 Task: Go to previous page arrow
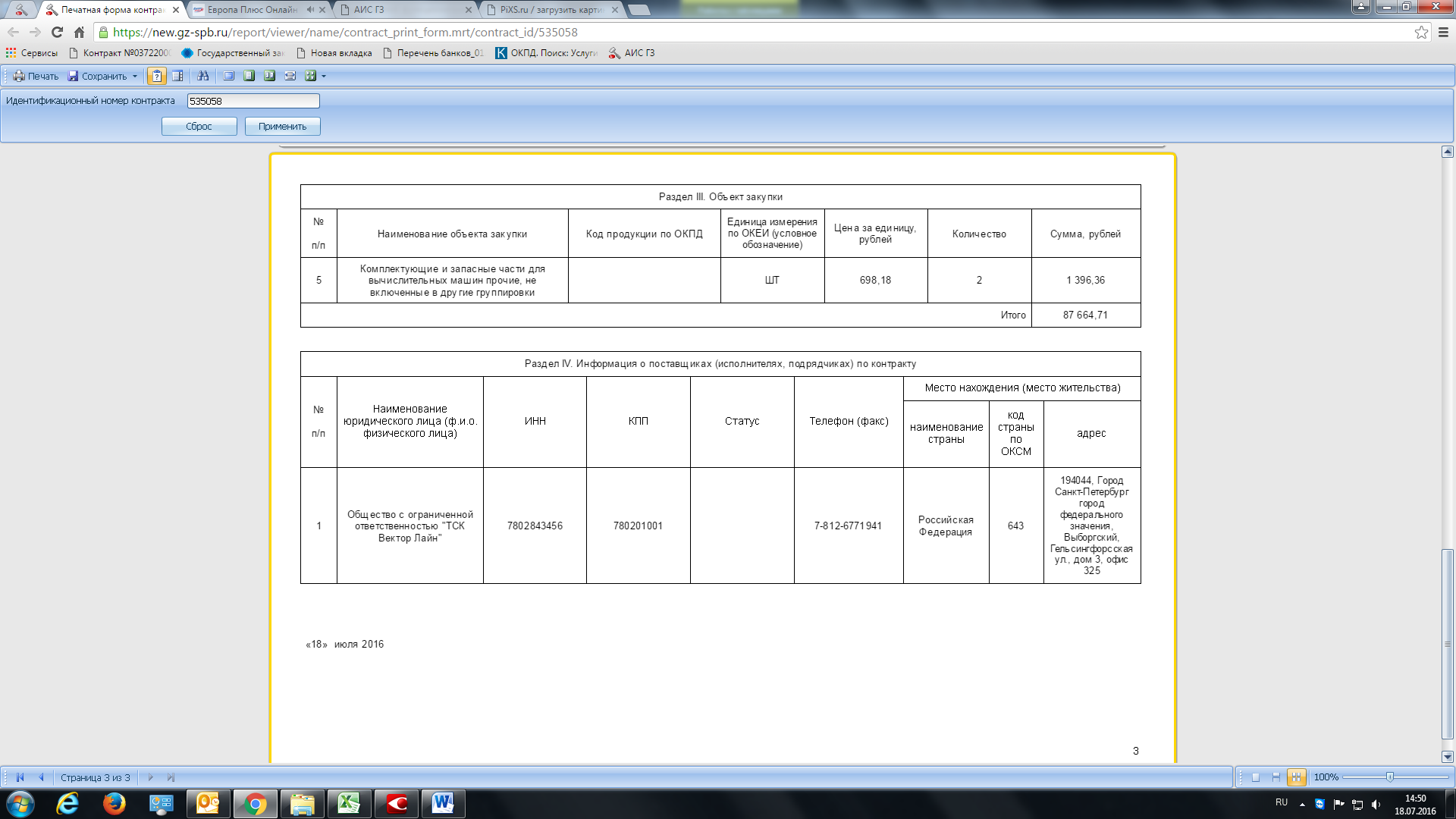pyautogui.click(x=42, y=777)
